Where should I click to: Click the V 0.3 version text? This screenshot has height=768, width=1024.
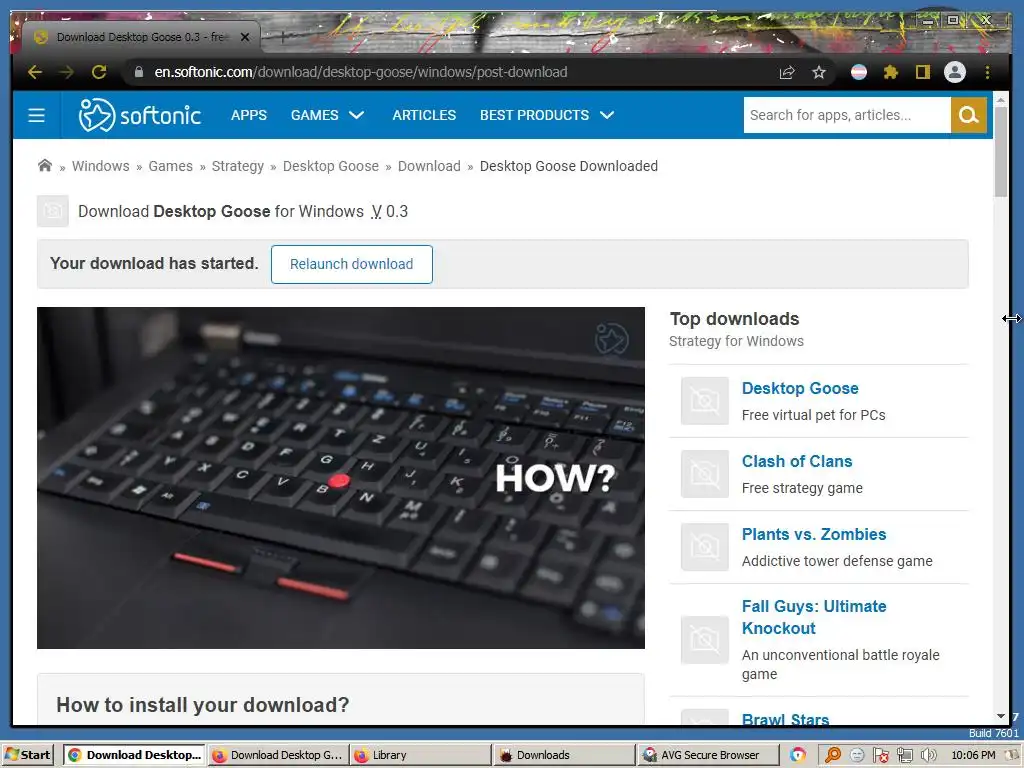(x=389, y=212)
